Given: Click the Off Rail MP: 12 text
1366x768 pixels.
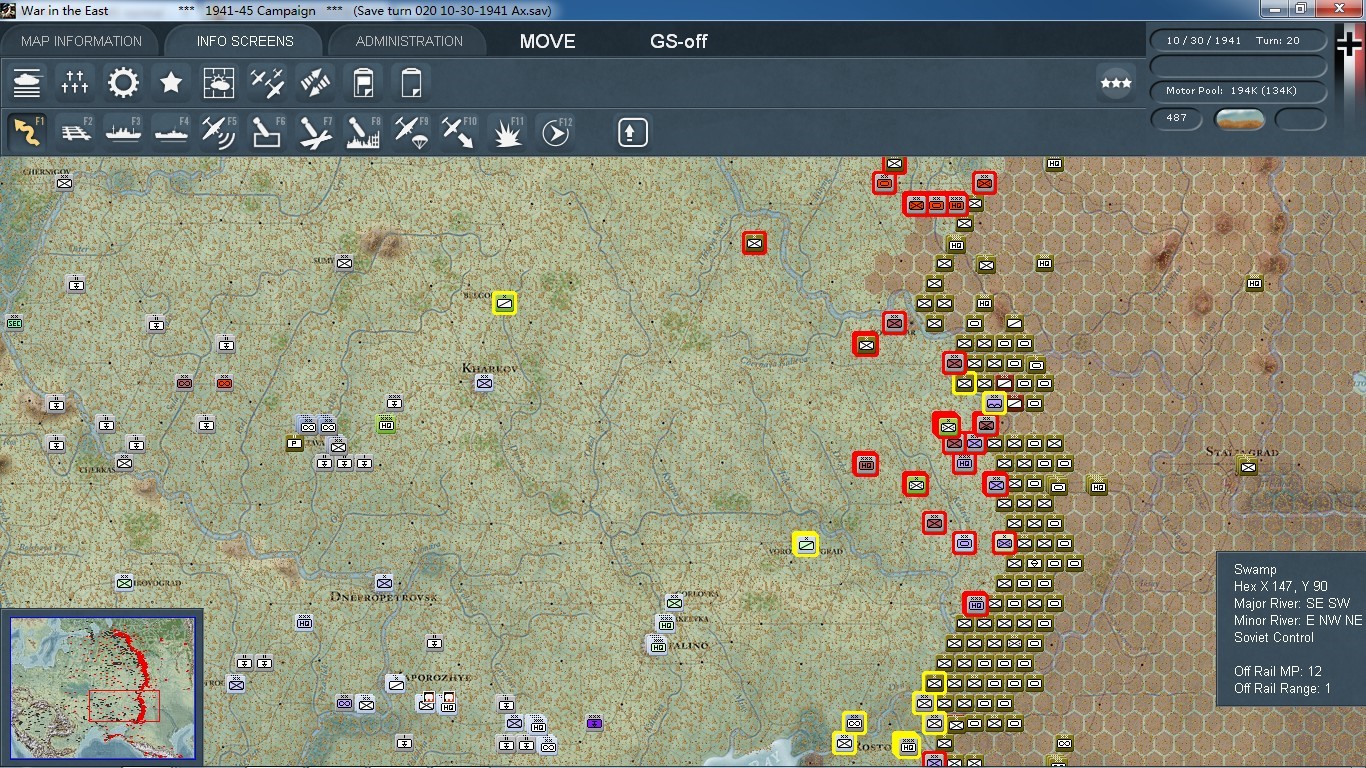Looking at the screenshot, I should [1278, 671].
